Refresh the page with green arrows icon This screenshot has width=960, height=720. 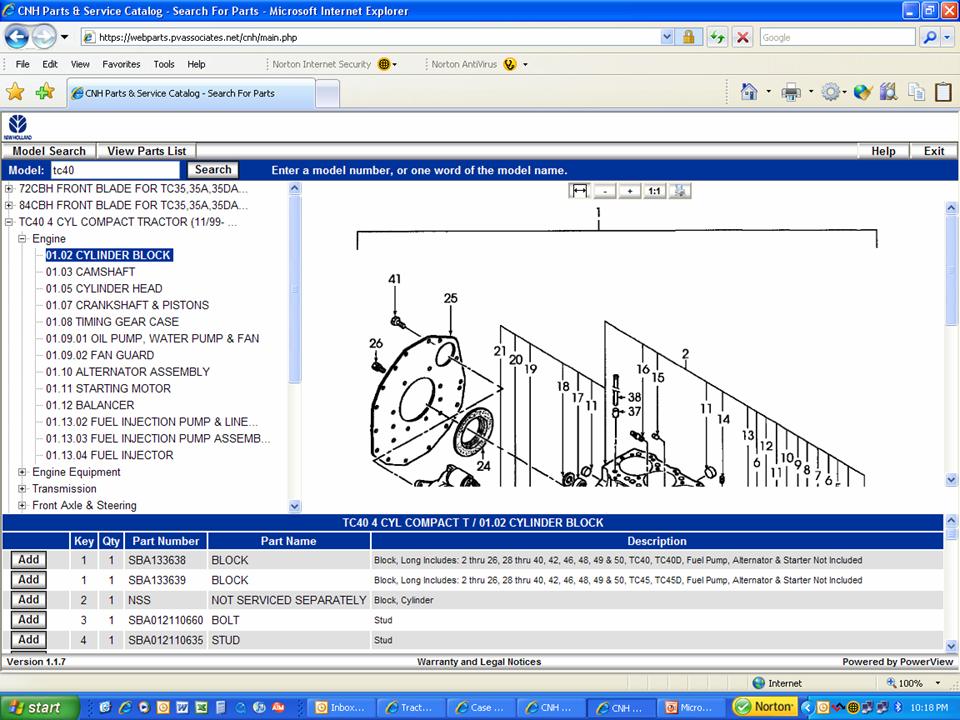717,37
